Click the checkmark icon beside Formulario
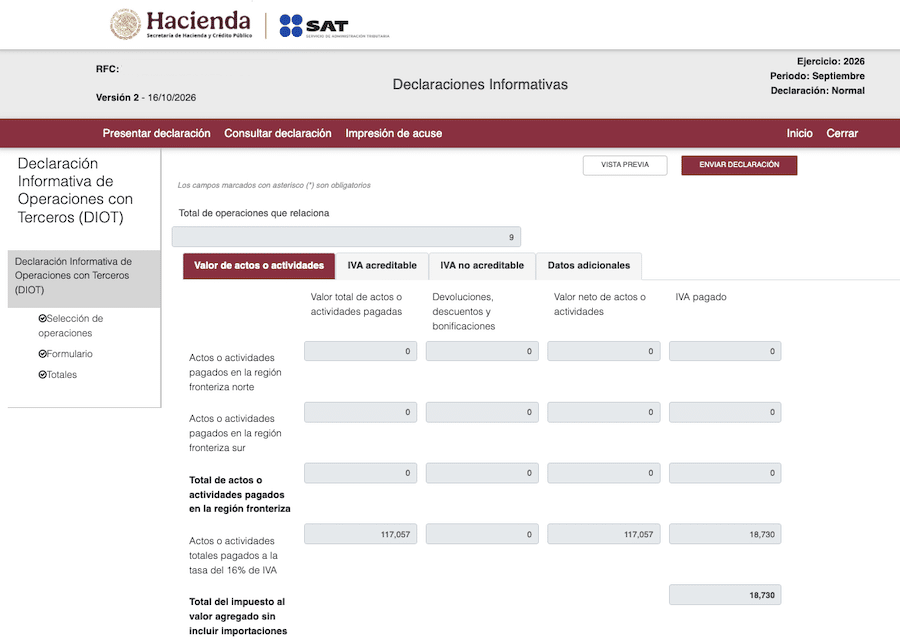Screen dimensions: 900x642 [42, 354]
